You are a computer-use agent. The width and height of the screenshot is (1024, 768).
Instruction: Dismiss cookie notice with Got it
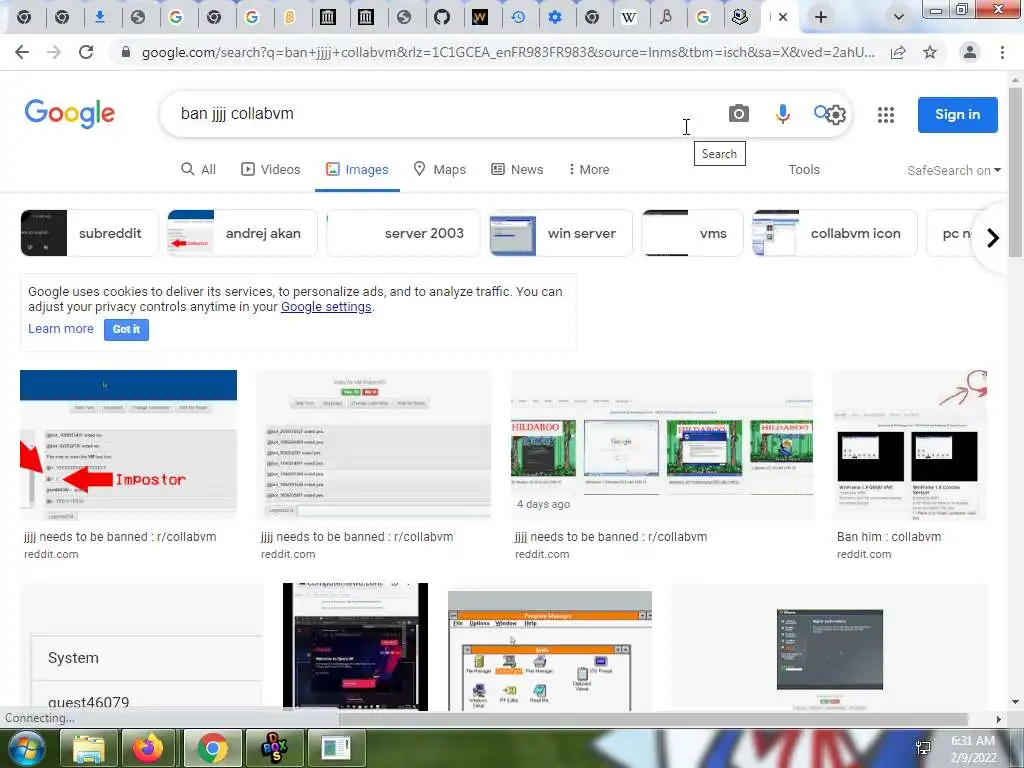tap(126, 329)
